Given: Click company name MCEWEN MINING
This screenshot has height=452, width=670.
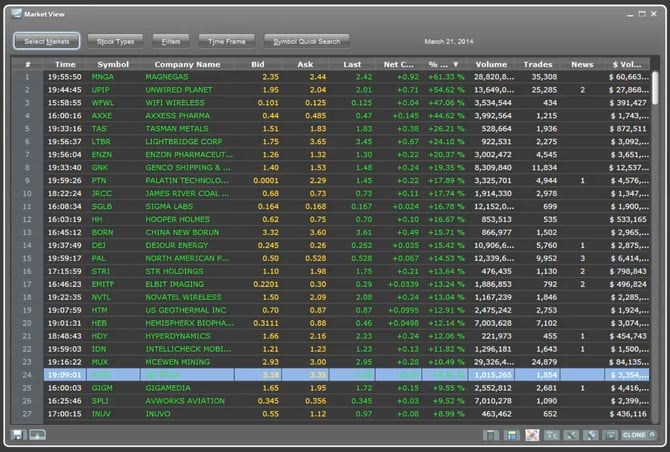Looking at the screenshot, I should pyautogui.click(x=178, y=362).
